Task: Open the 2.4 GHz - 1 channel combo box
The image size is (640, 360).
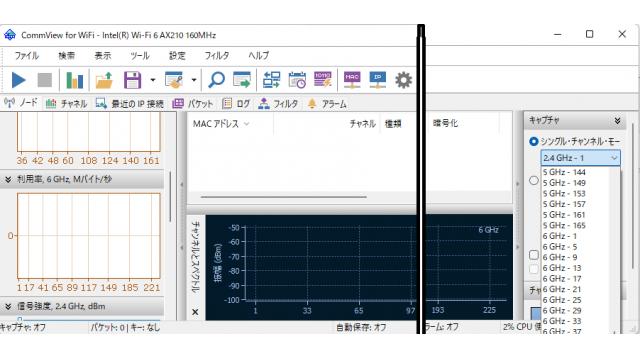Action: tap(580, 158)
